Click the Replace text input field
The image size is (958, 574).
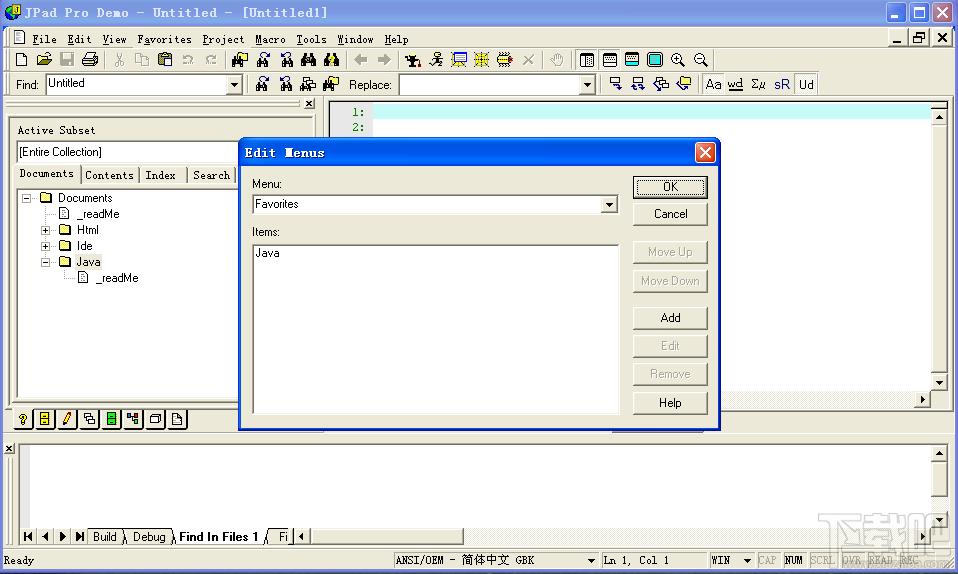click(x=489, y=85)
